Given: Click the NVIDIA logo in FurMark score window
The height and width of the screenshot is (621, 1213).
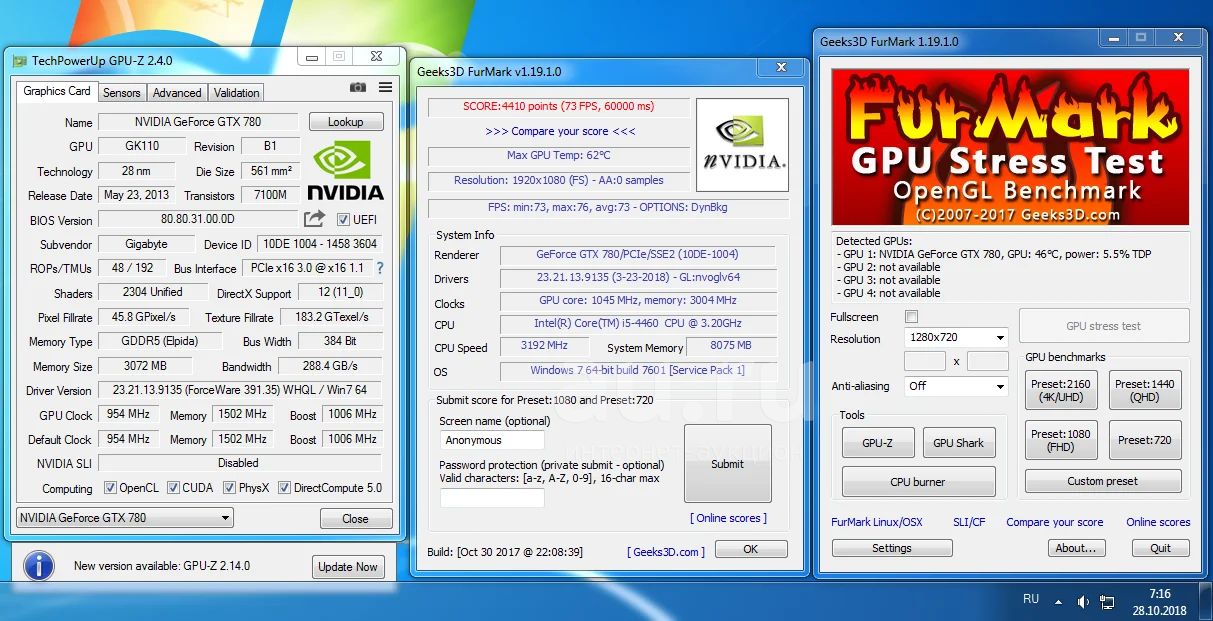Looking at the screenshot, I should click(742, 144).
